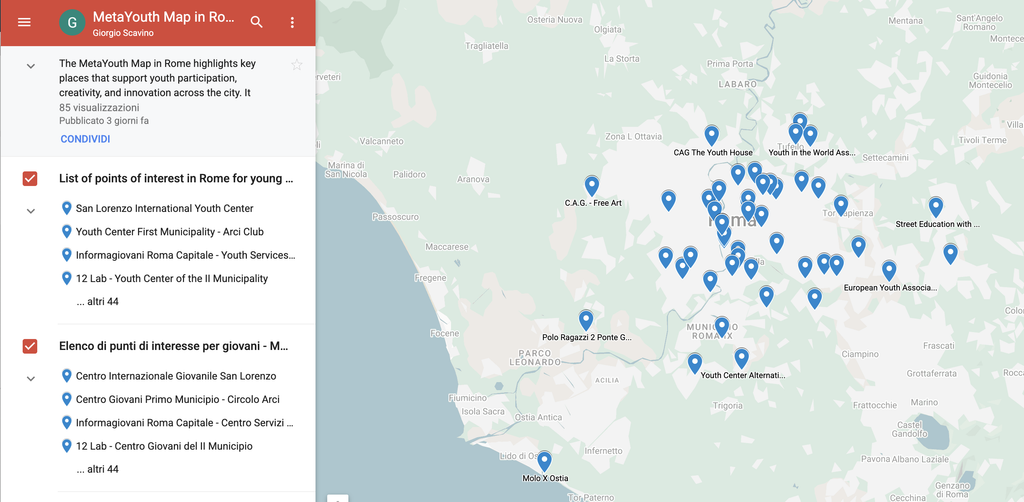Click pin icon beside 12 Lab - Youth Center

click(66, 279)
